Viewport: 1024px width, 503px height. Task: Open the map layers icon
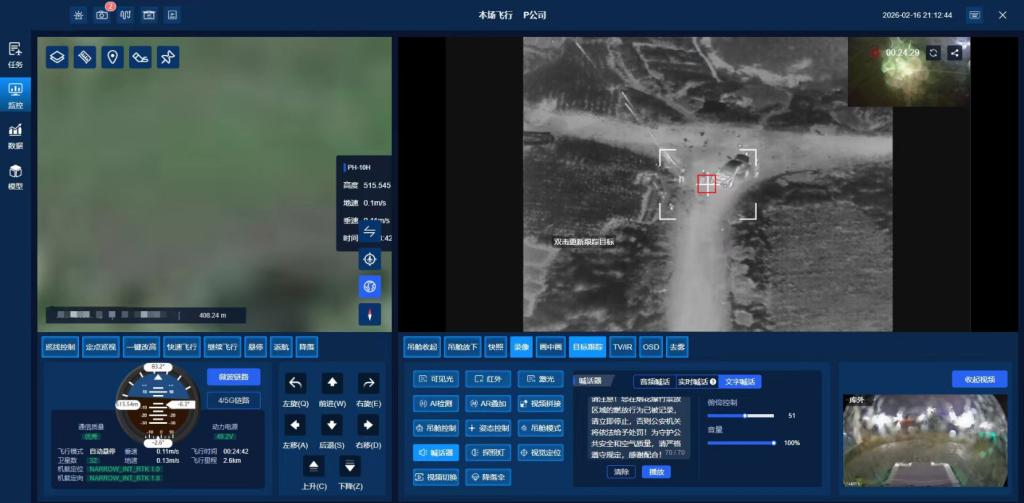pos(58,57)
